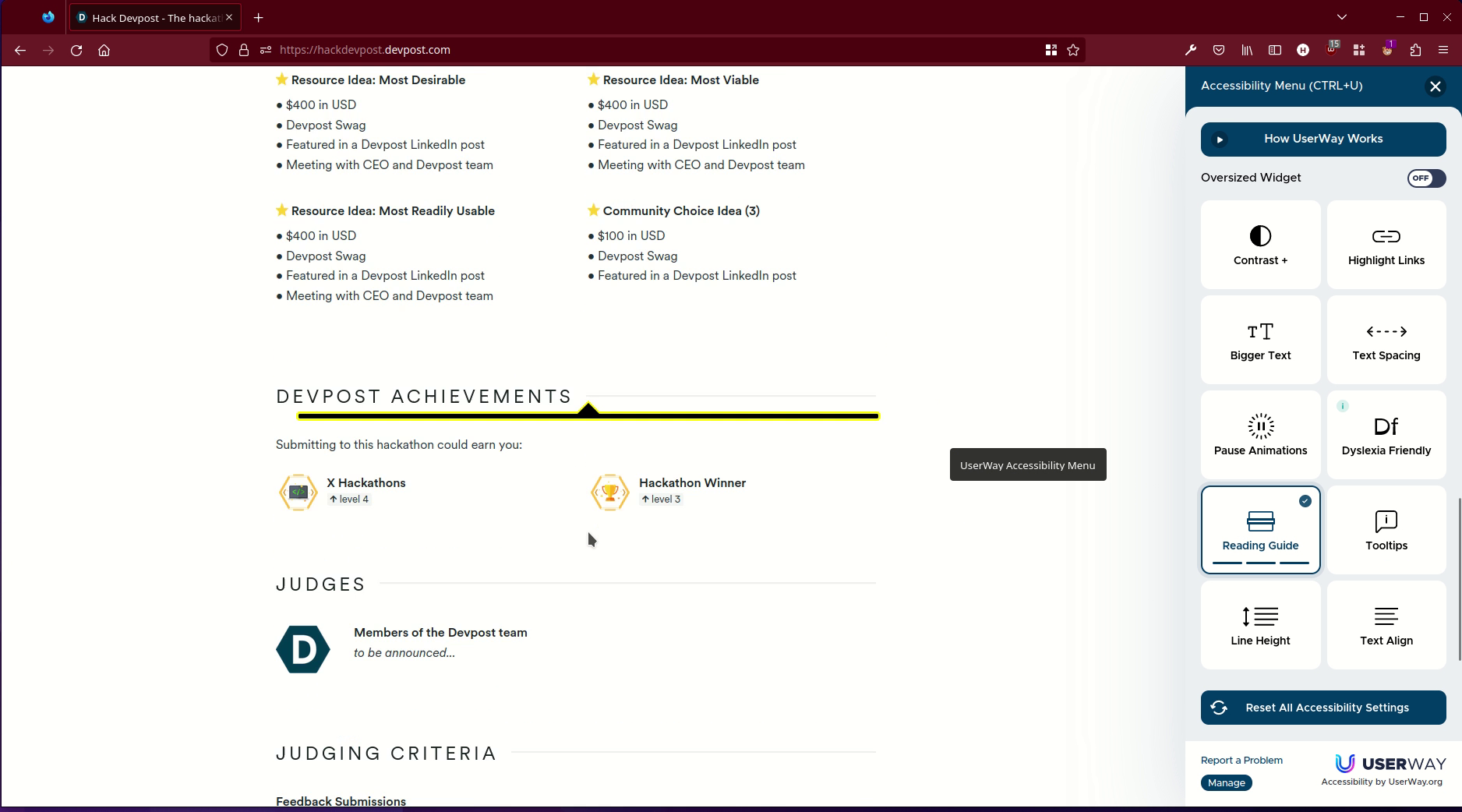Viewport: 1462px width, 812px height.
Task: Activate the Bigger Text tile
Action: pyautogui.click(x=1260, y=340)
